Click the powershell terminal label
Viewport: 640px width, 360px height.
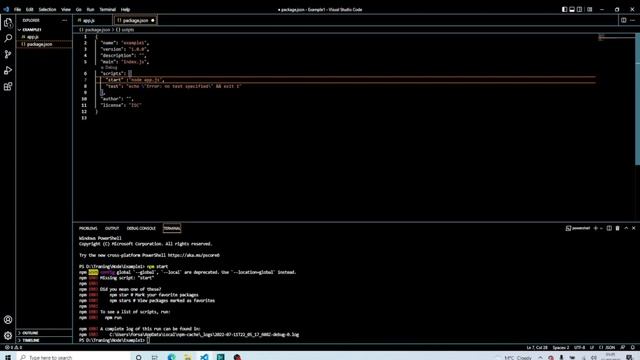pos(578,228)
